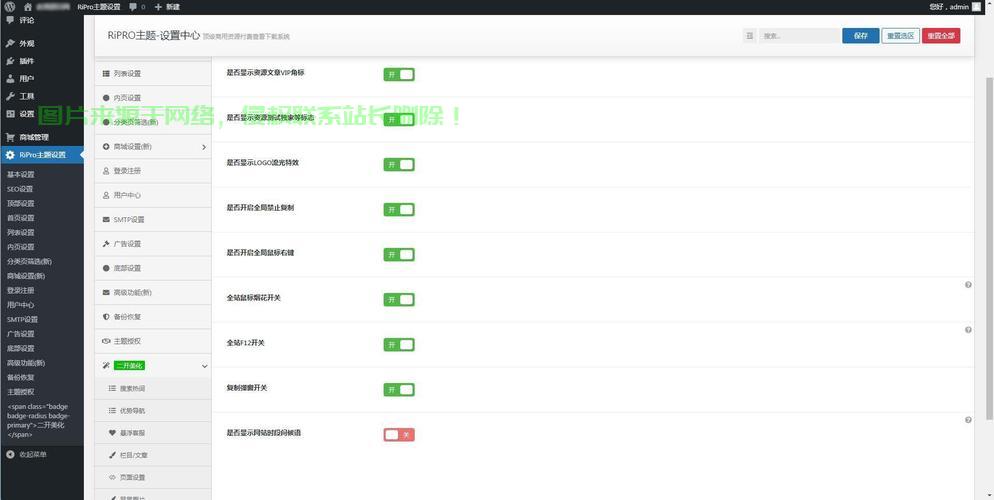Collapse the 二开美化 section
Image resolution: width=994 pixels, height=500 pixels.
pos(204,366)
